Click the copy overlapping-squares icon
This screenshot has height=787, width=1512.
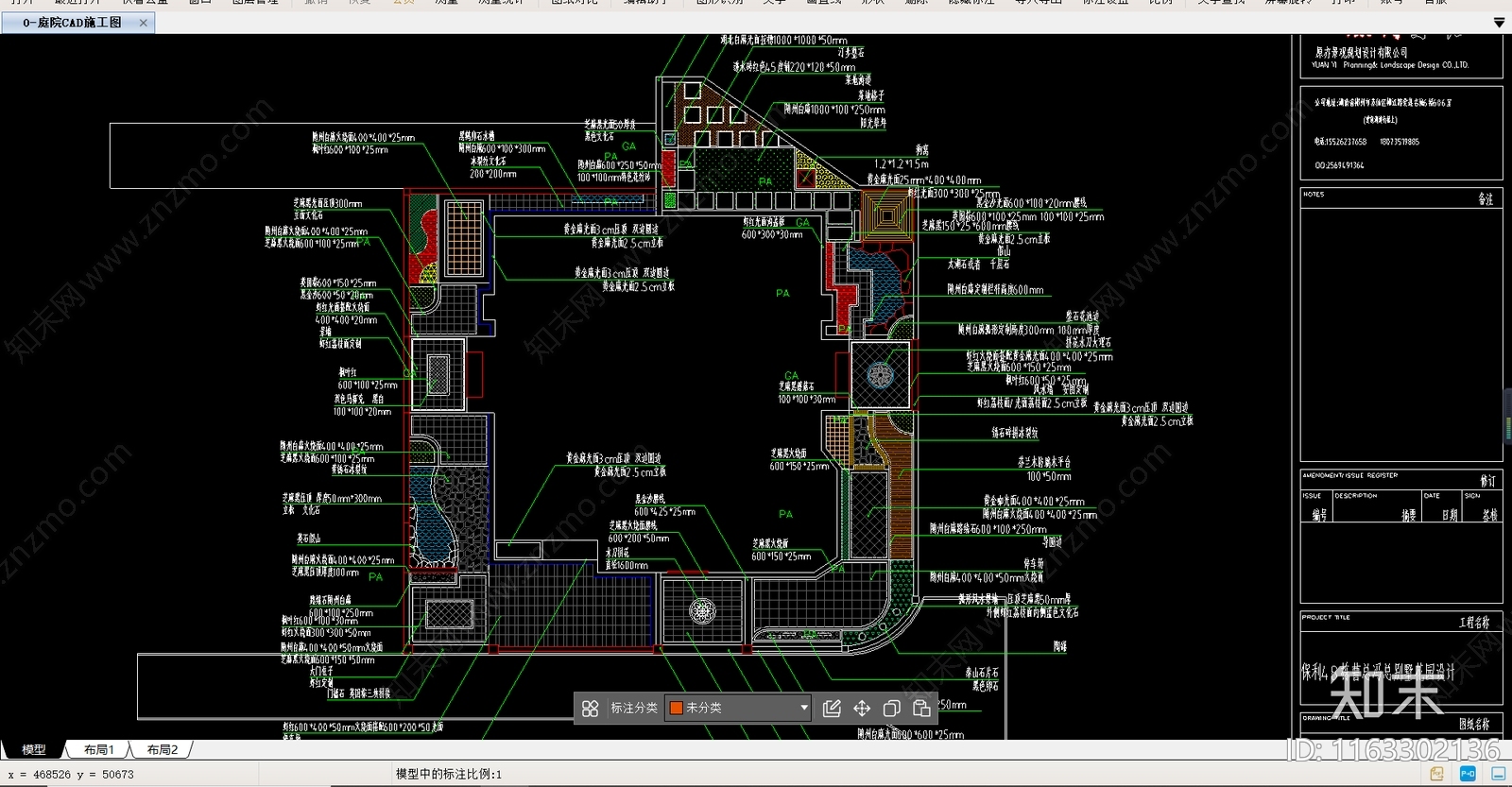point(891,708)
